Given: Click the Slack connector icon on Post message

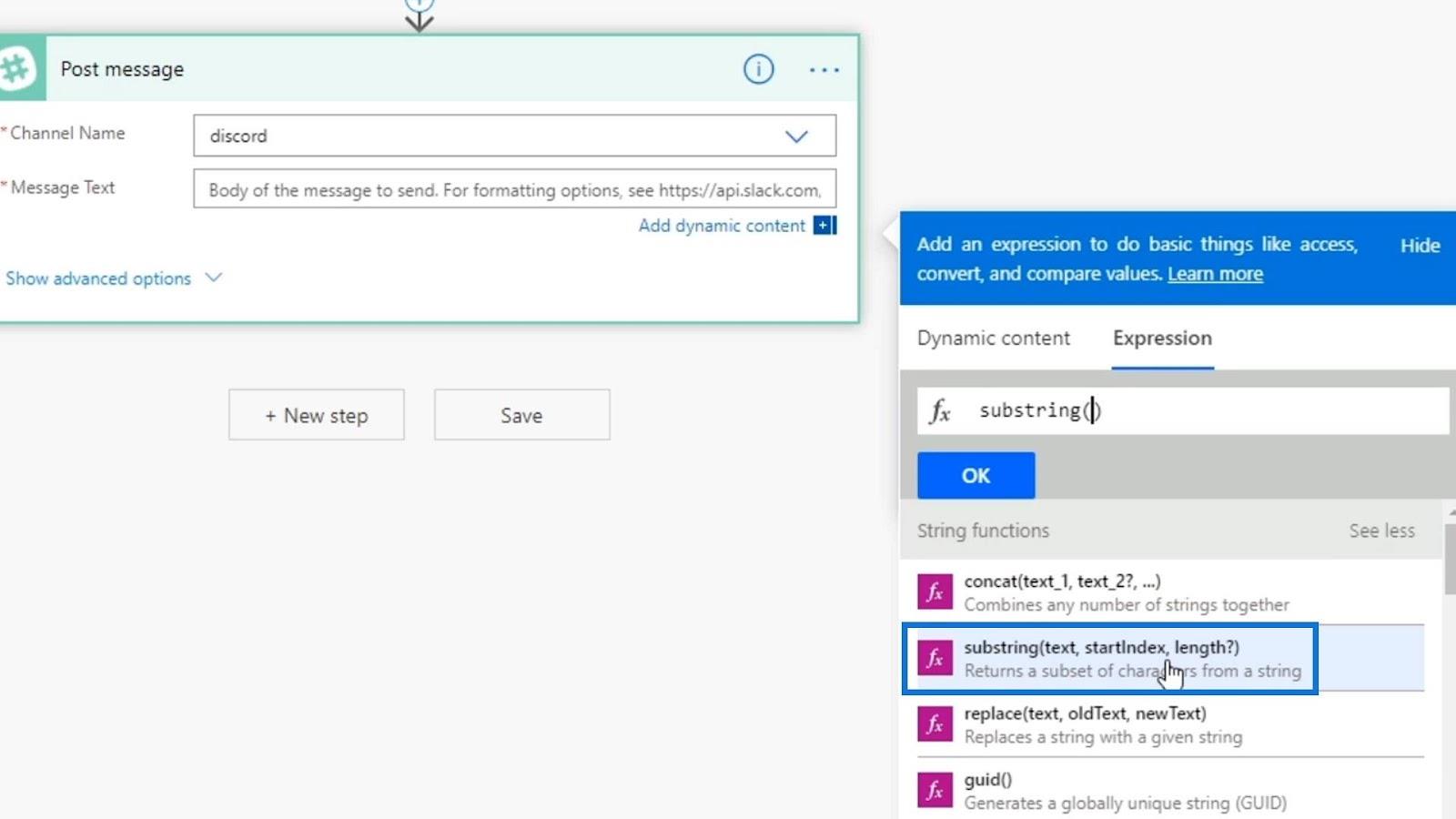Looking at the screenshot, I should [x=16, y=69].
